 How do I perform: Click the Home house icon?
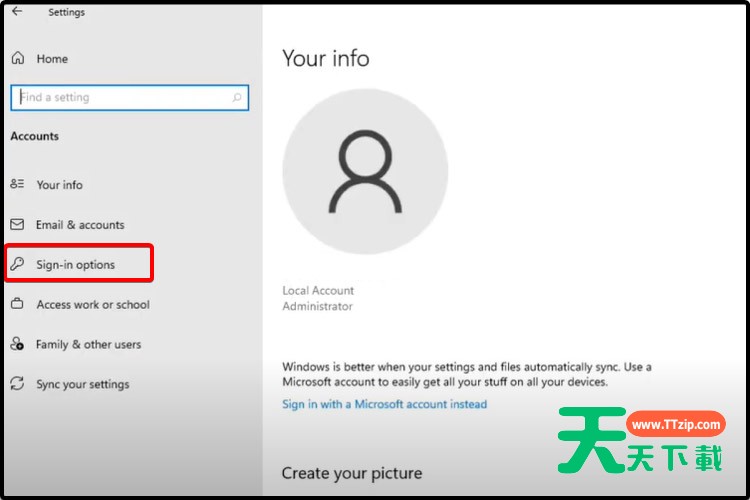(18, 58)
